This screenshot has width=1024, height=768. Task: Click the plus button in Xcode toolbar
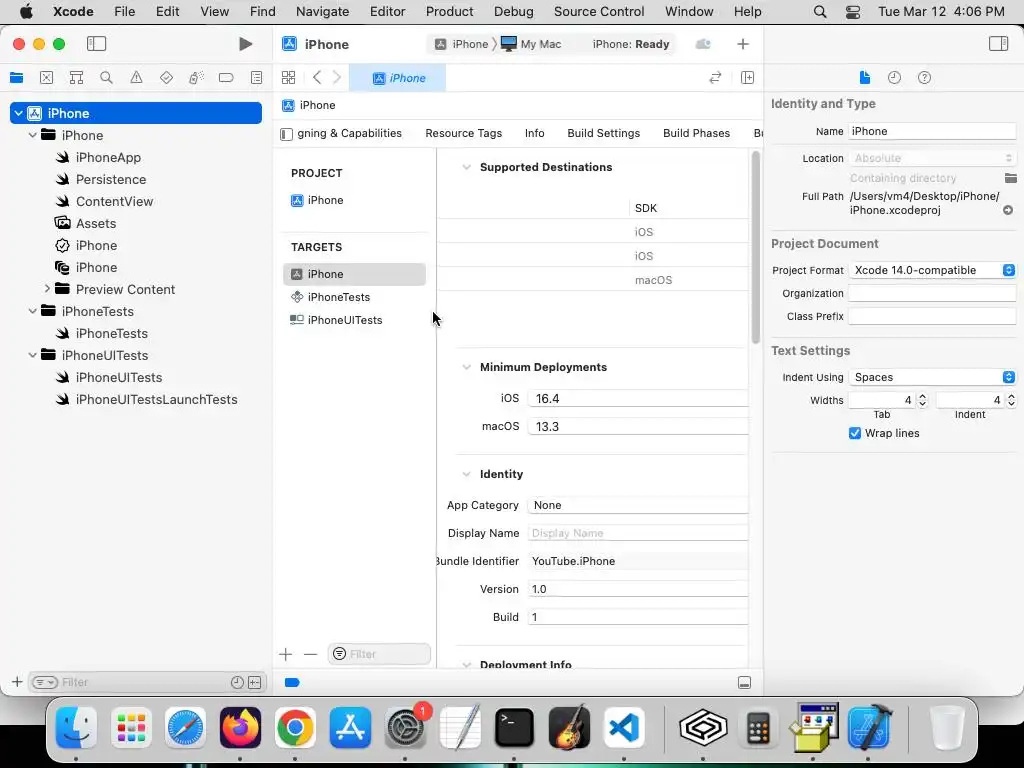pyautogui.click(x=743, y=44)
